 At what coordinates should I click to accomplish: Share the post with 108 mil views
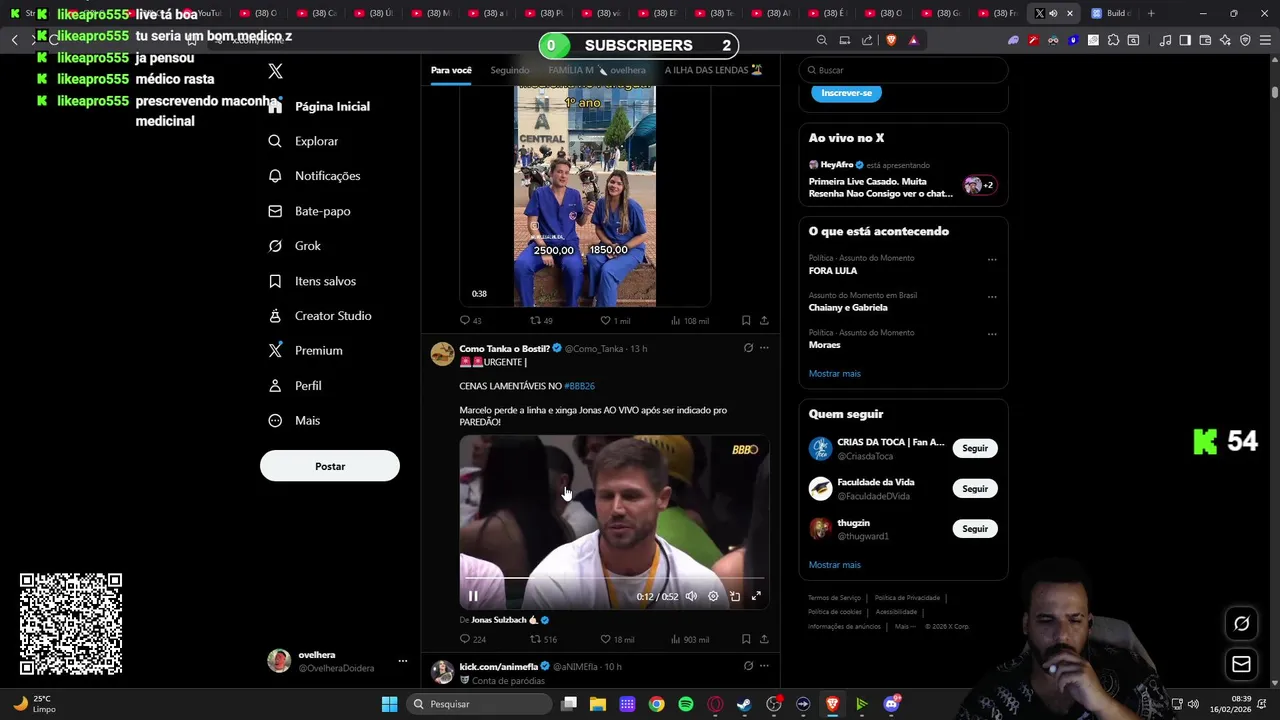pyautogui.click(x=764, y=321)
